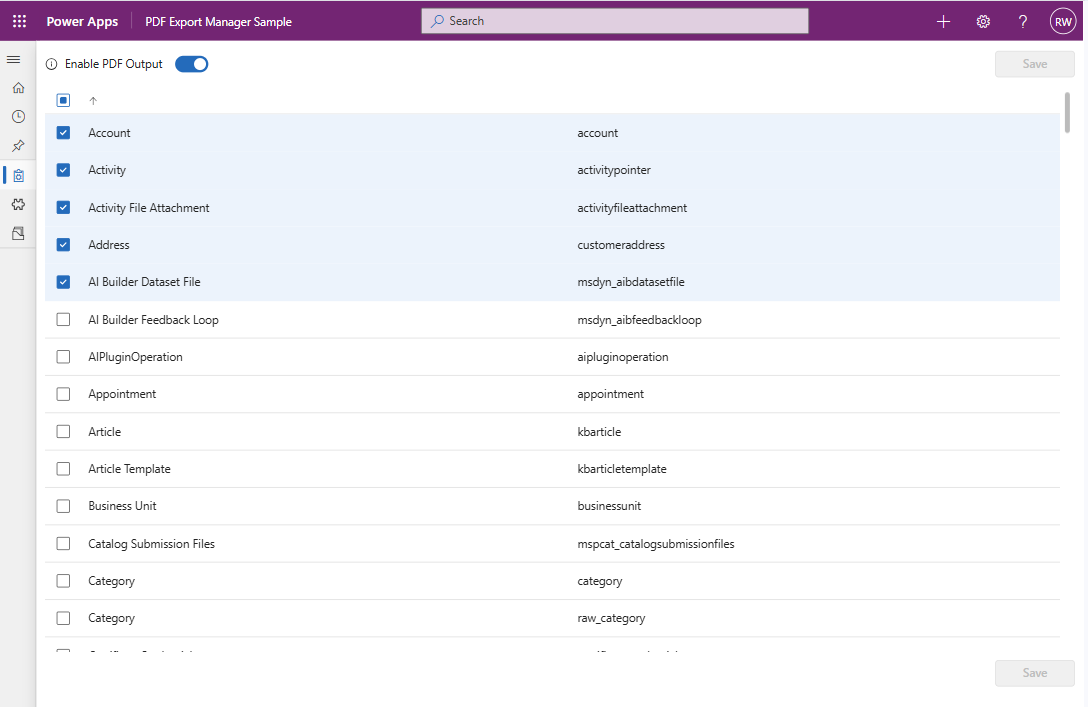This screenshot has height=707, width=1088.
Task: Click the msdyn_aibfeedbackloop cell
Action: (639, 320)
